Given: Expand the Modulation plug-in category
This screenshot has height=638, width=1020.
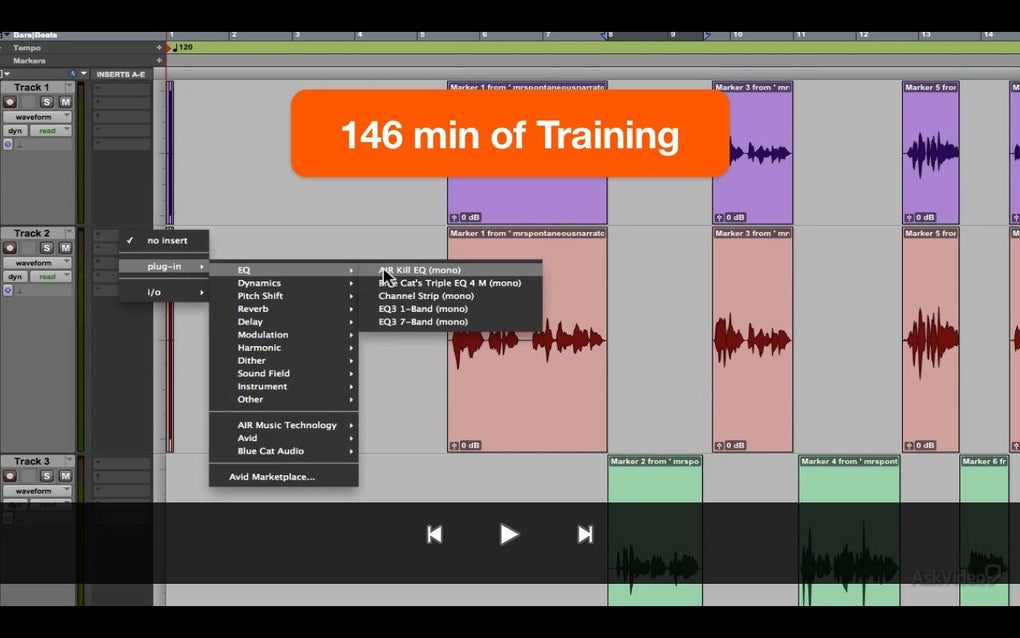Looking at the screenshot, I should (284, 335).
